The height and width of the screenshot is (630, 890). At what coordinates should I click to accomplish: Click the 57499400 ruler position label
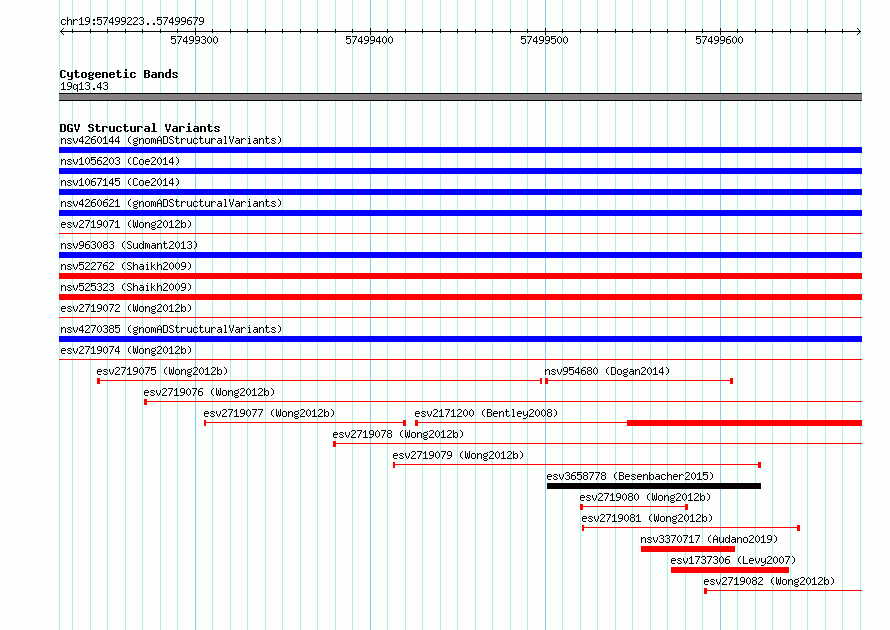click(369, 40)
